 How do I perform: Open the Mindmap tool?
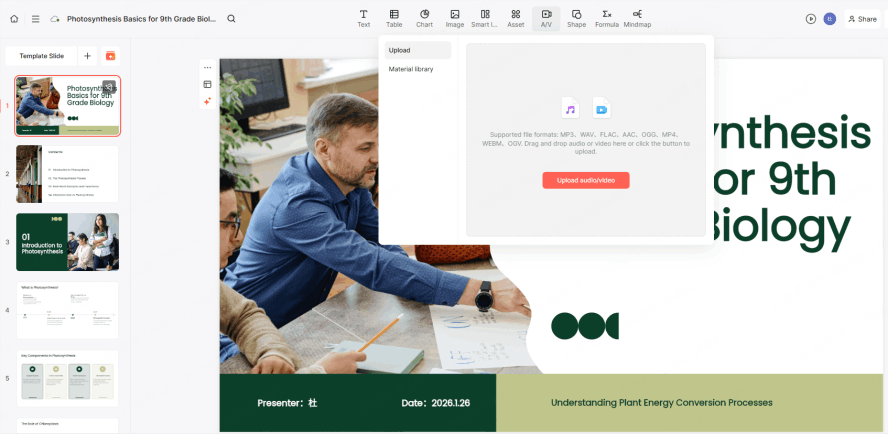(637, 19)
